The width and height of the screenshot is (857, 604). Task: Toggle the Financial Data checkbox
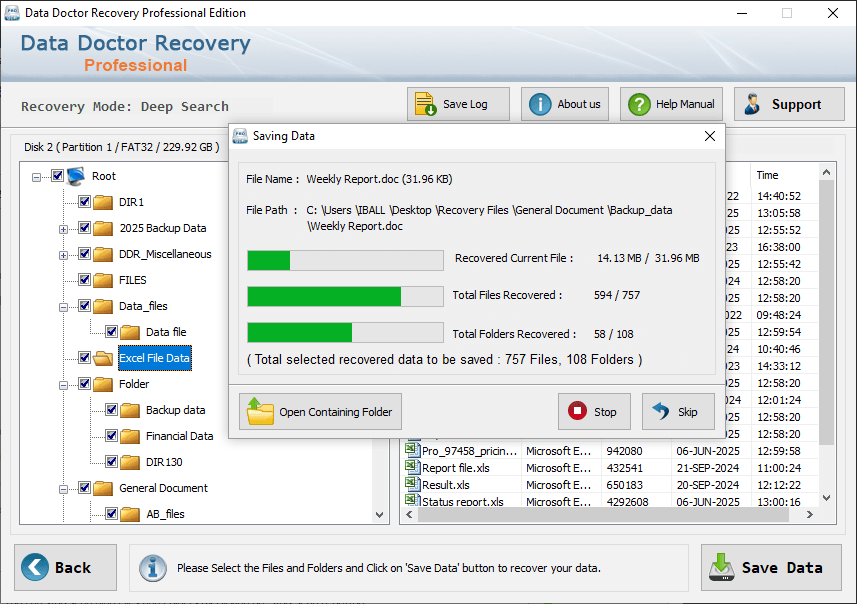pos(111,436)
